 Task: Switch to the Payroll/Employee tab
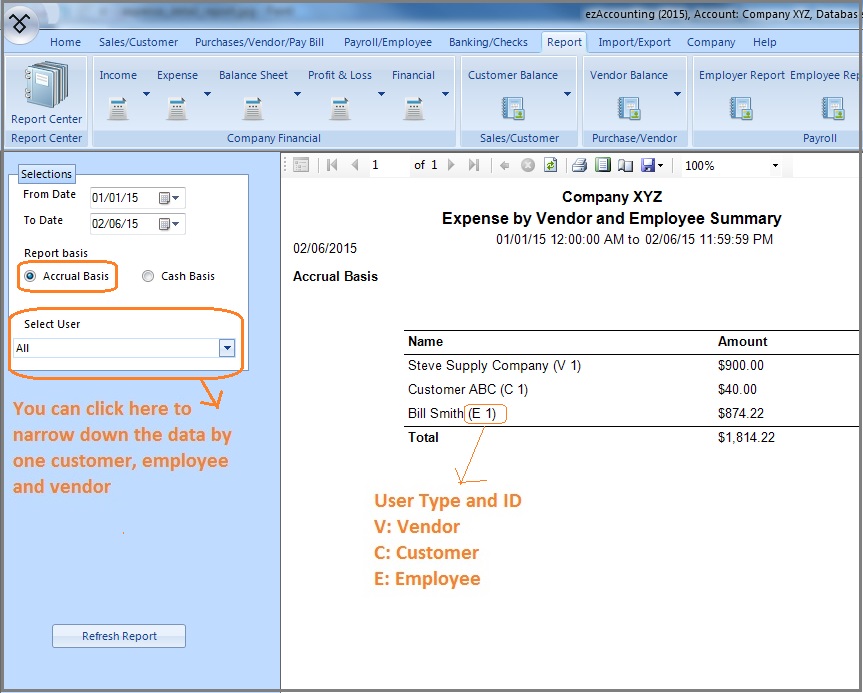[387, 42]
